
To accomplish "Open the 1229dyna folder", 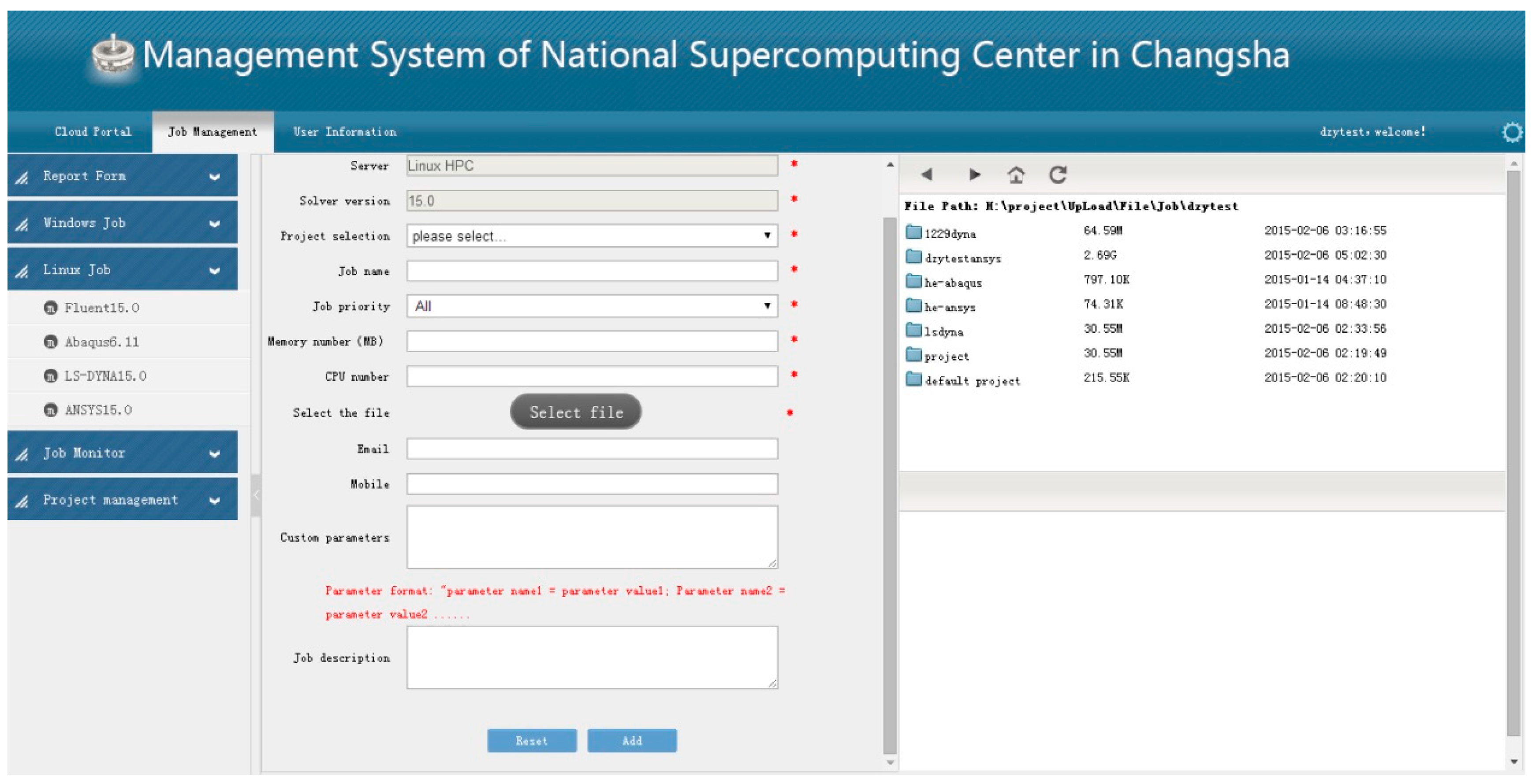I will click(x=949, y=233).
